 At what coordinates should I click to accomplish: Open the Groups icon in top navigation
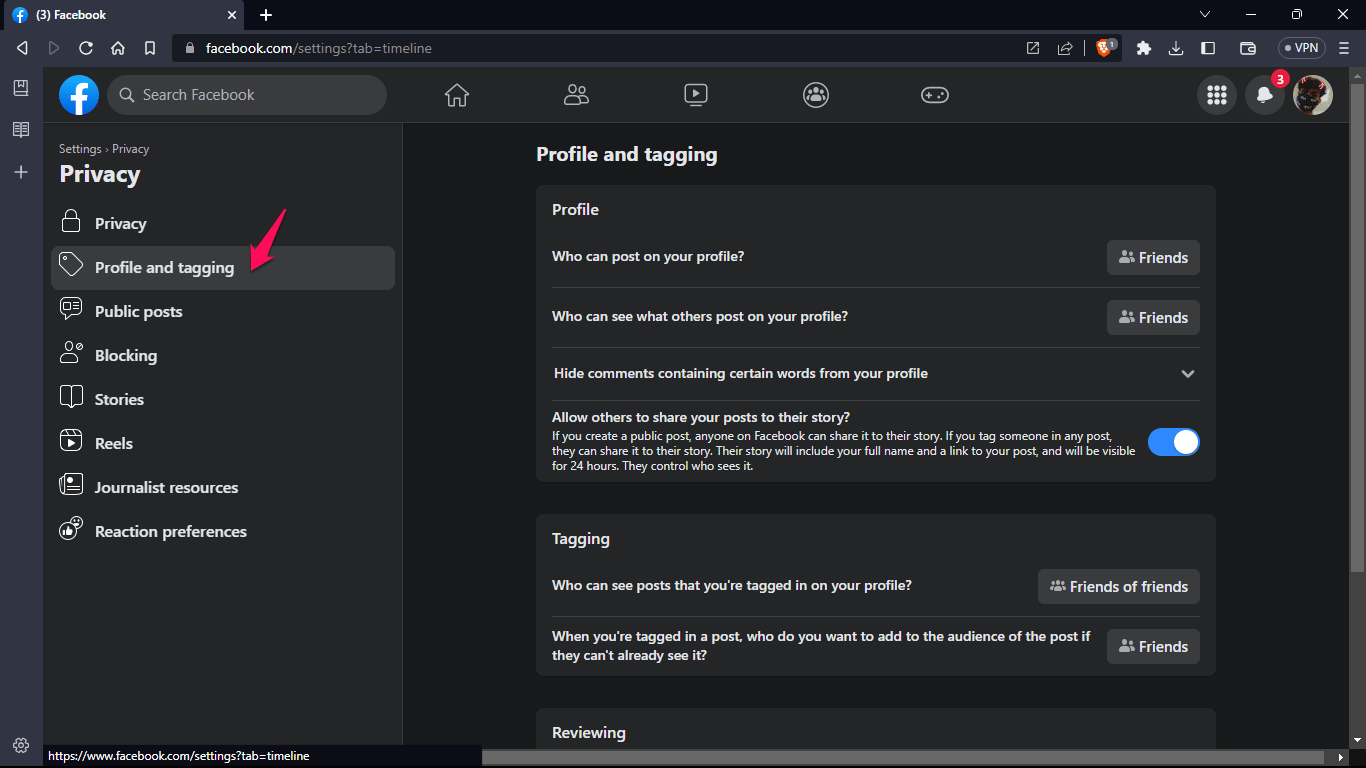pos(816,95)
